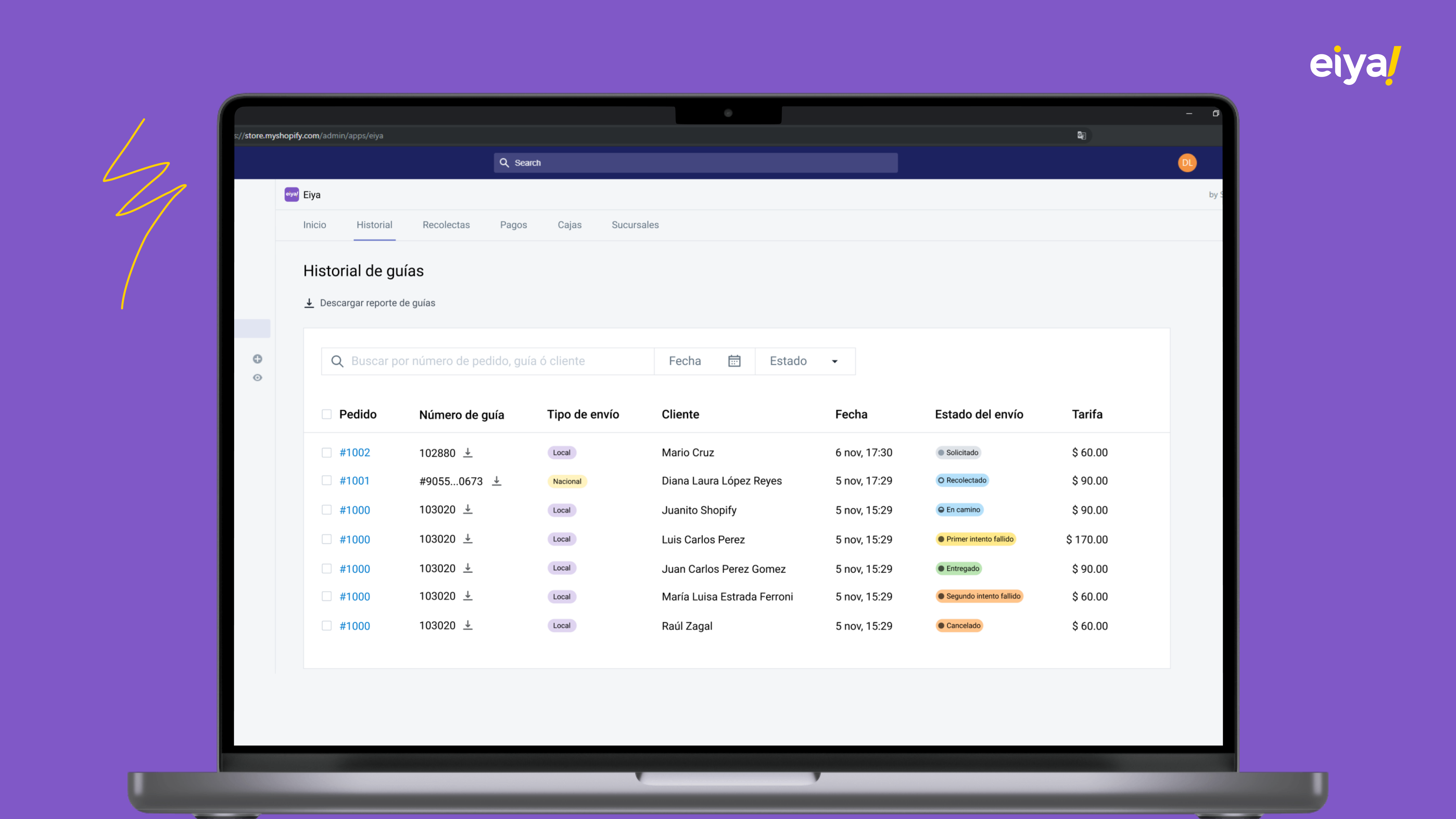Click the Eiya app logo icon
The image size is (1456, 819).
(x=292, y=194)
